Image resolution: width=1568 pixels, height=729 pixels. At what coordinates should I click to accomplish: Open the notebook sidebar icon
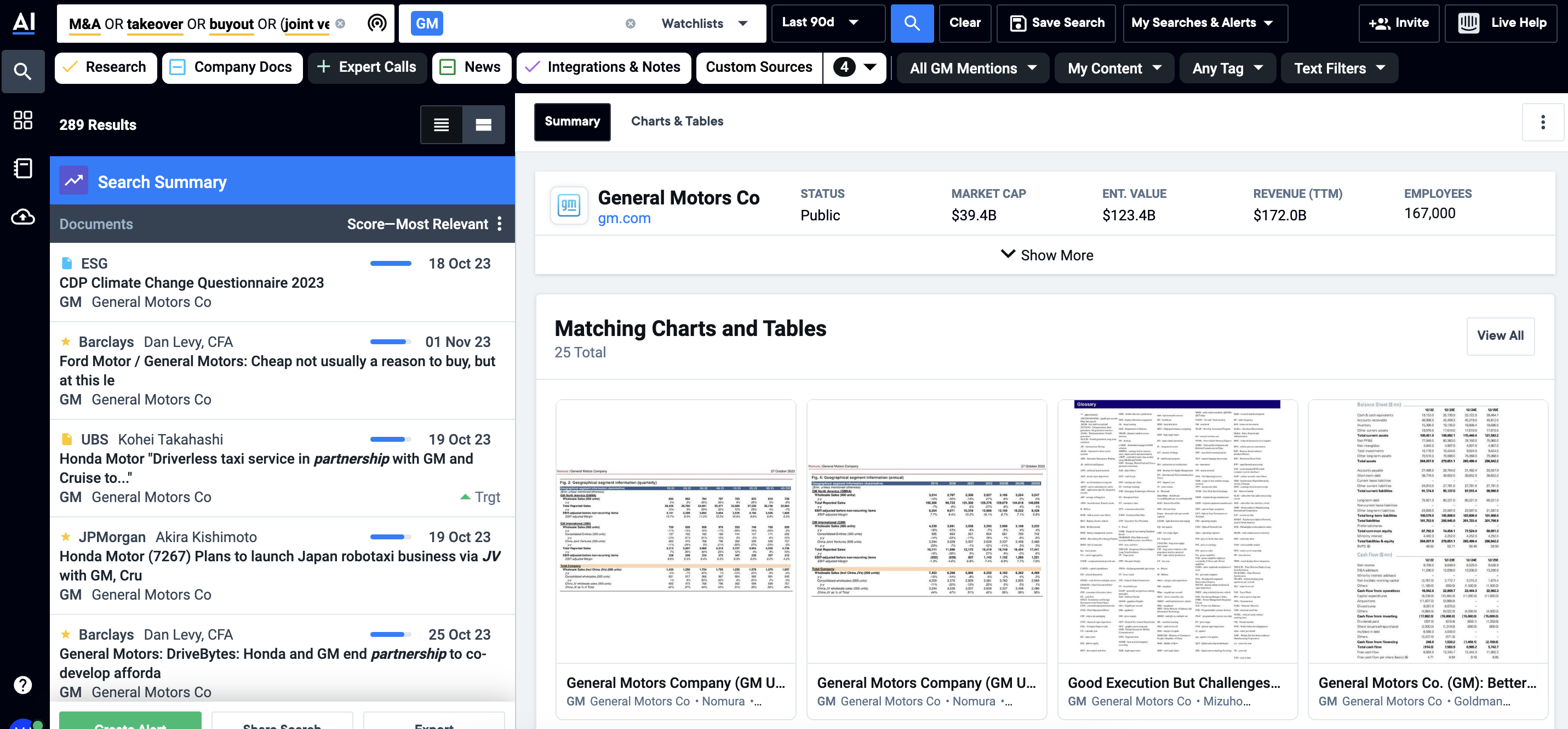click(x=23, y=168)
